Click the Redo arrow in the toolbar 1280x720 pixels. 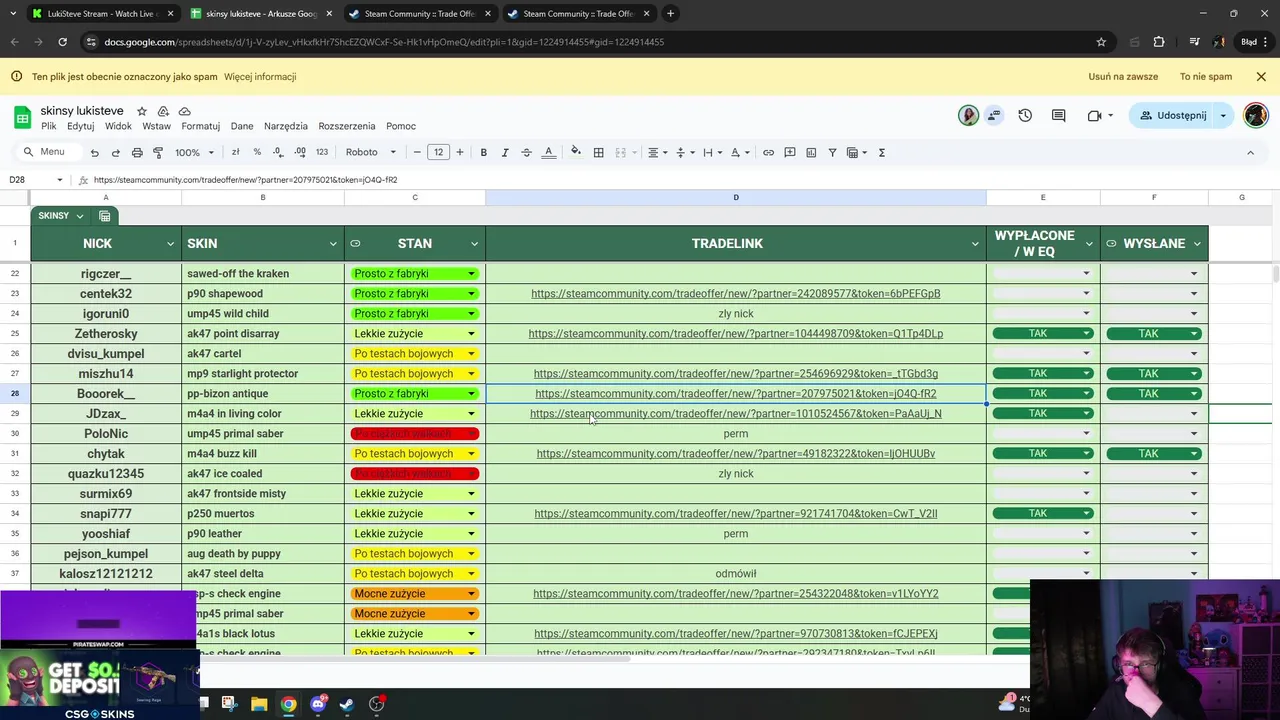pyautogui.click(x=115, y=152)
